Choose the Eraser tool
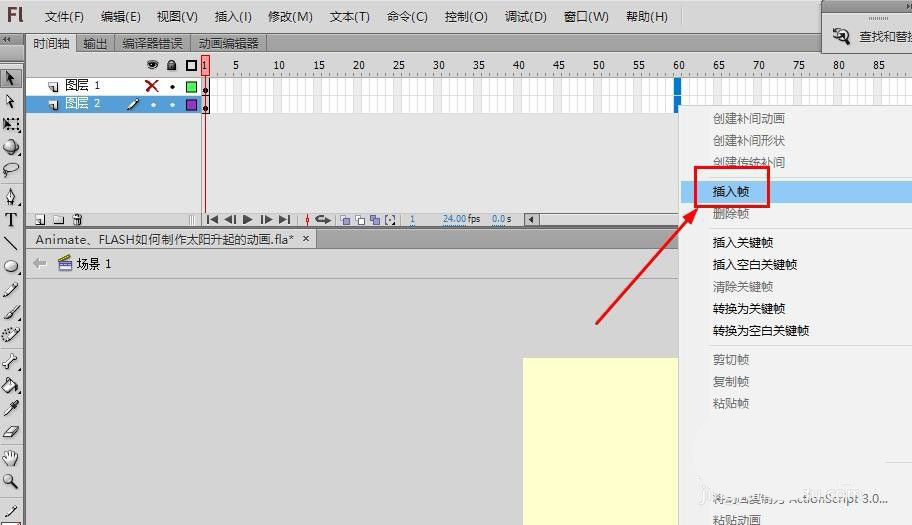 pos(11,433)
